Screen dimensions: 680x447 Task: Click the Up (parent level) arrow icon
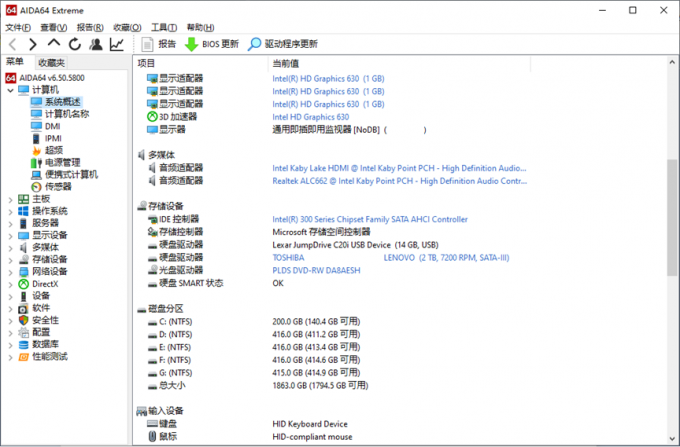tap(54, 44)
